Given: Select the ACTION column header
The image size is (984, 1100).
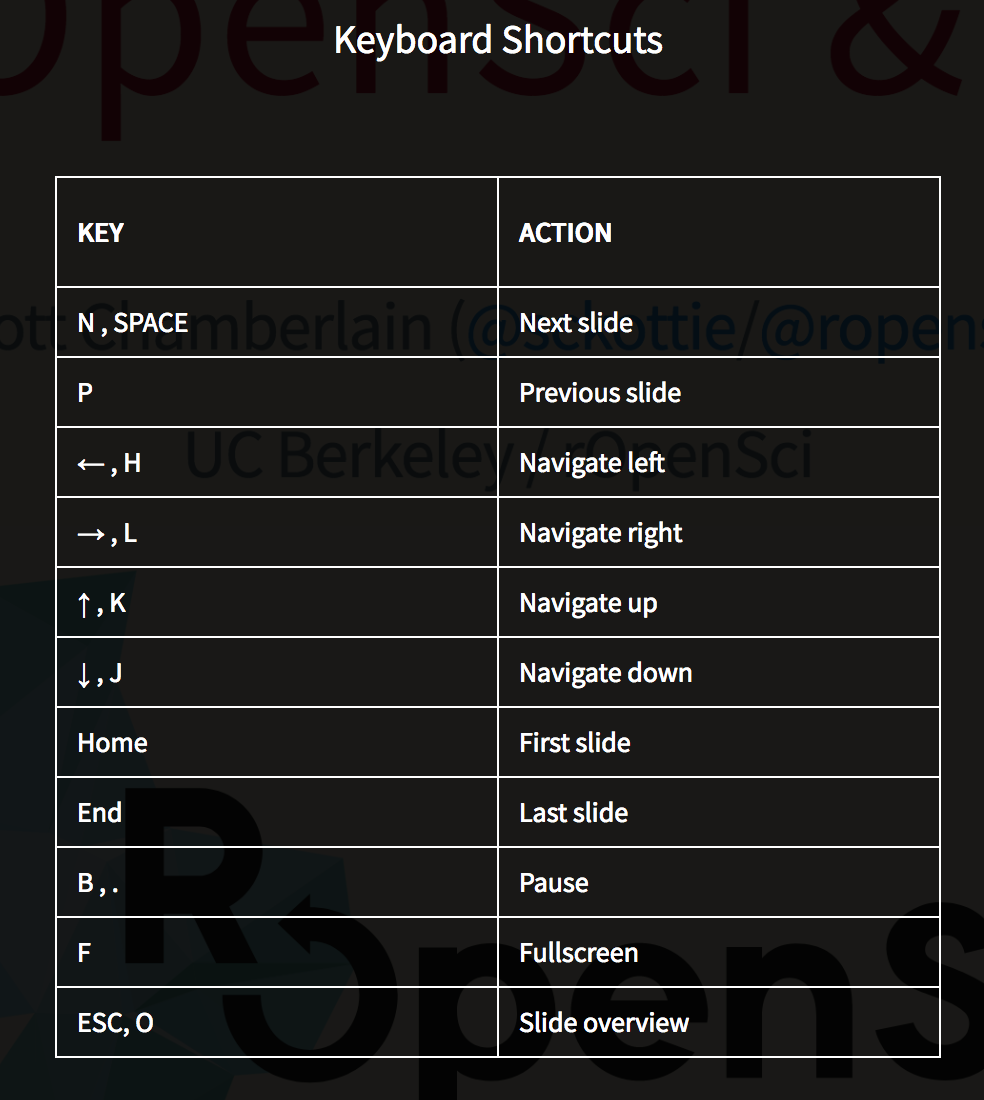Looking at the screenshot, I should coord(719,232).
